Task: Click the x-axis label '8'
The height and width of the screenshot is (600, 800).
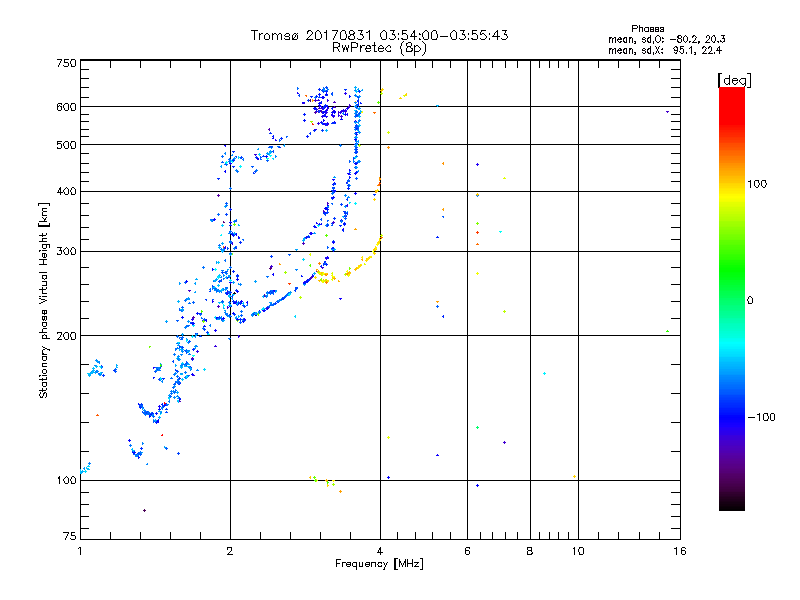Action: pyautogui.click(x=530, y=551)
